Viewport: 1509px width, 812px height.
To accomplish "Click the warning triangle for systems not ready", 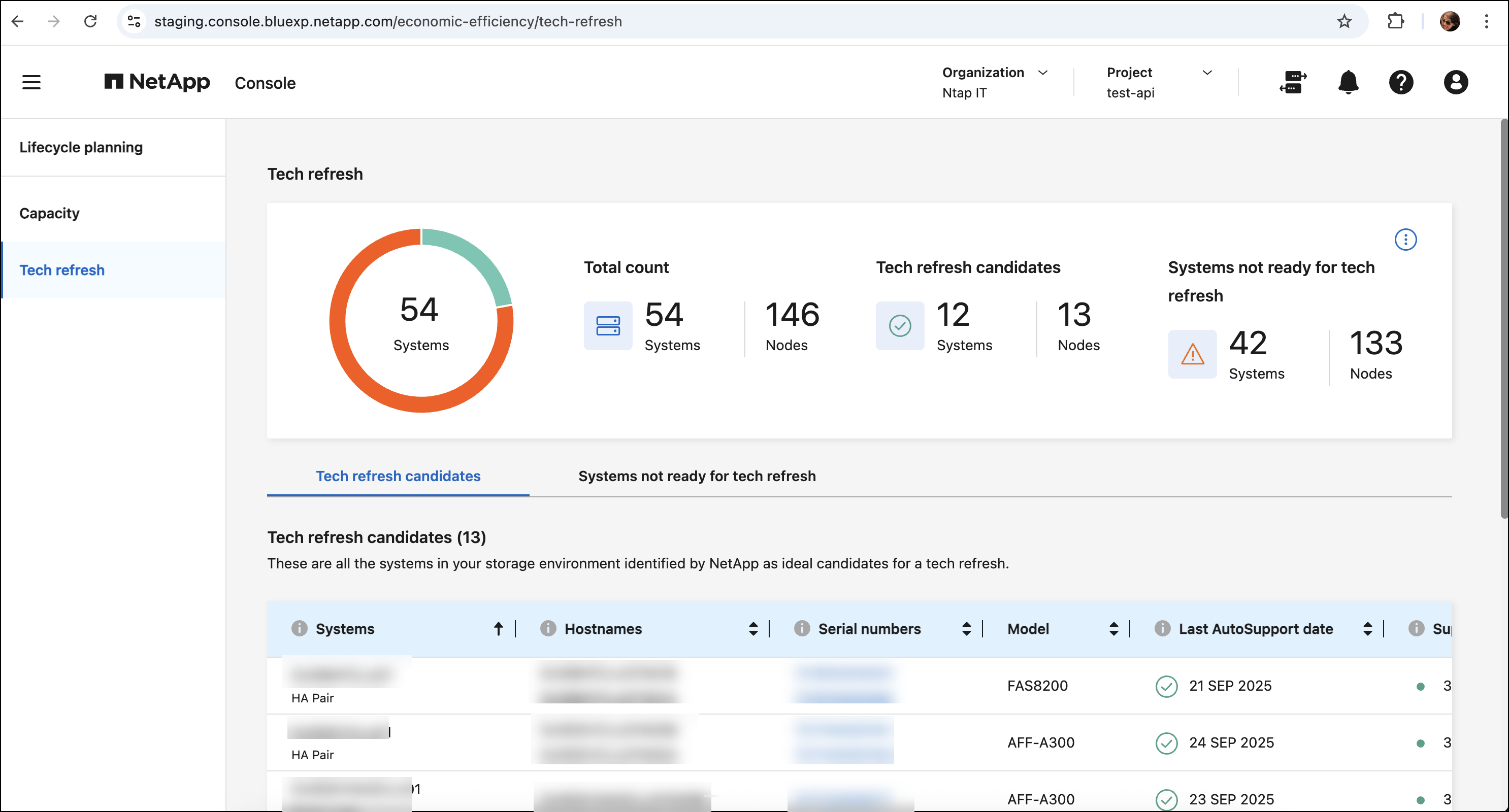I will click(x=1192, y=354).
